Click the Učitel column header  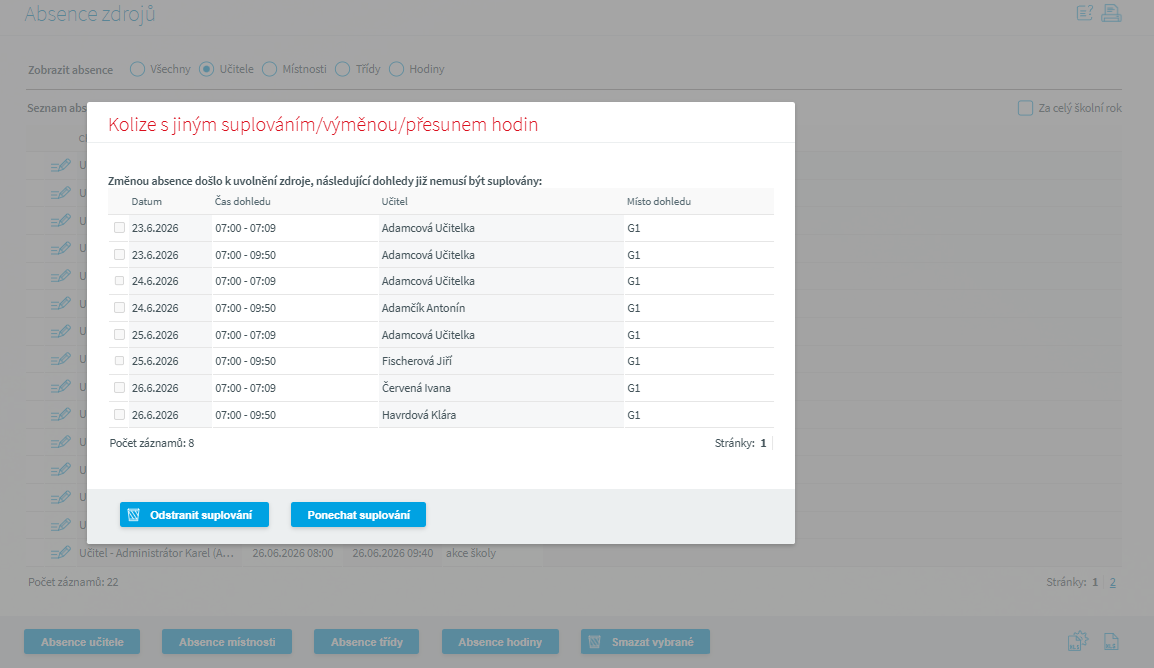394,202
